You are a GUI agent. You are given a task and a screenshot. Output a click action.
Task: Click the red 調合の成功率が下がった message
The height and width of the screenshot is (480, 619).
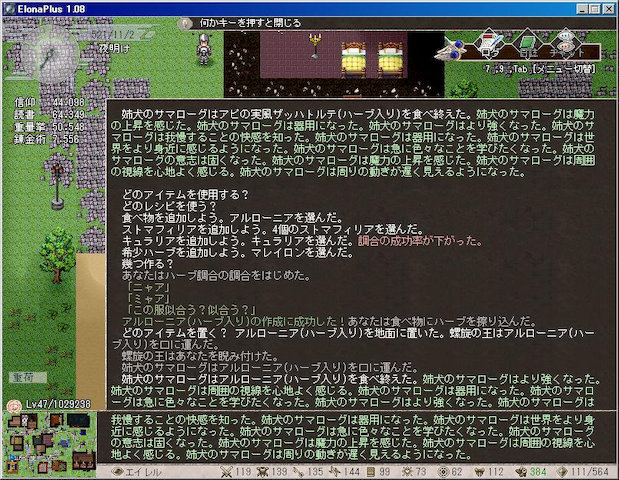(x=420, y=241)
